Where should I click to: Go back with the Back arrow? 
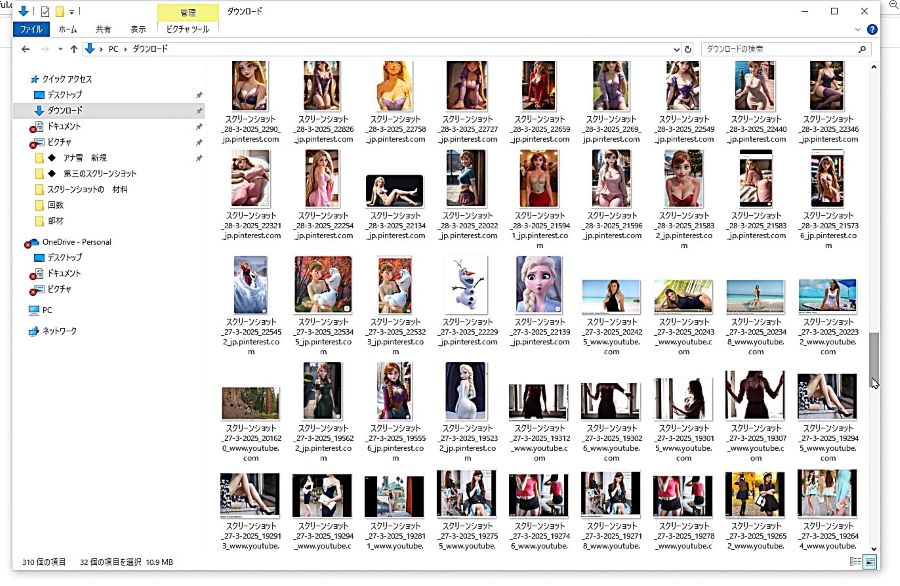(25, 49)
